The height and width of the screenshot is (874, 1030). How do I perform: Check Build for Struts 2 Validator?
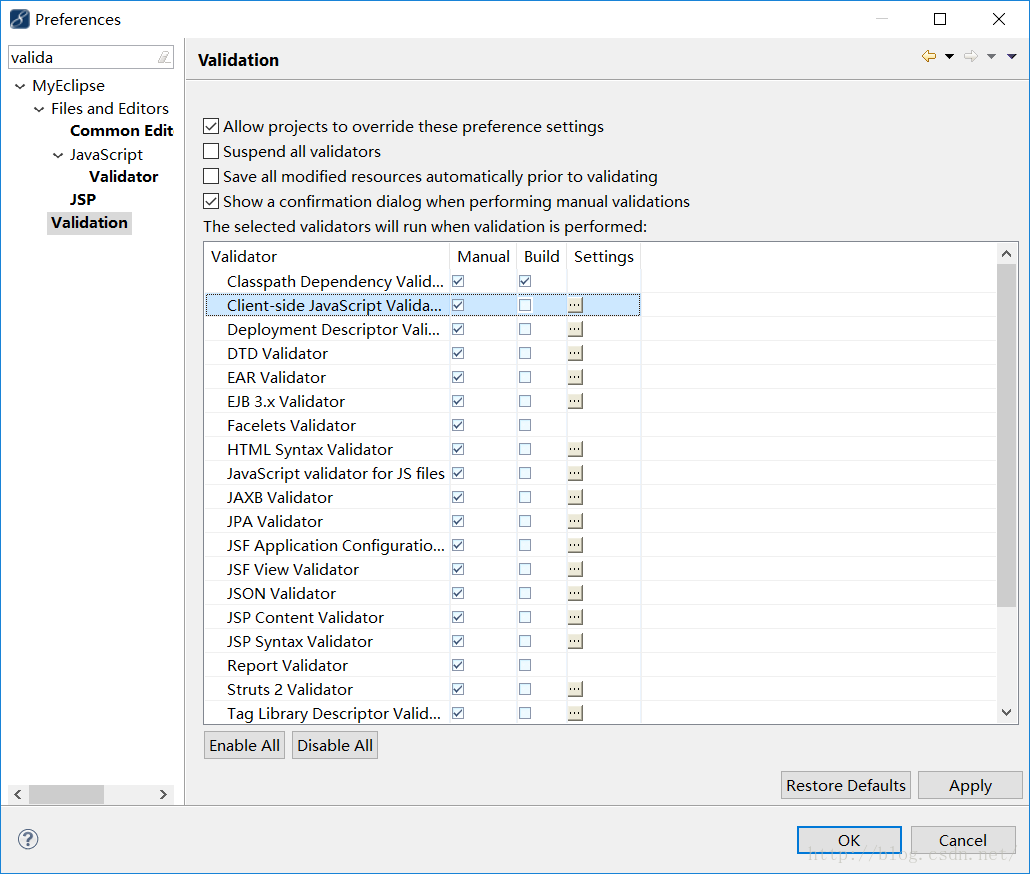(525, 689)
